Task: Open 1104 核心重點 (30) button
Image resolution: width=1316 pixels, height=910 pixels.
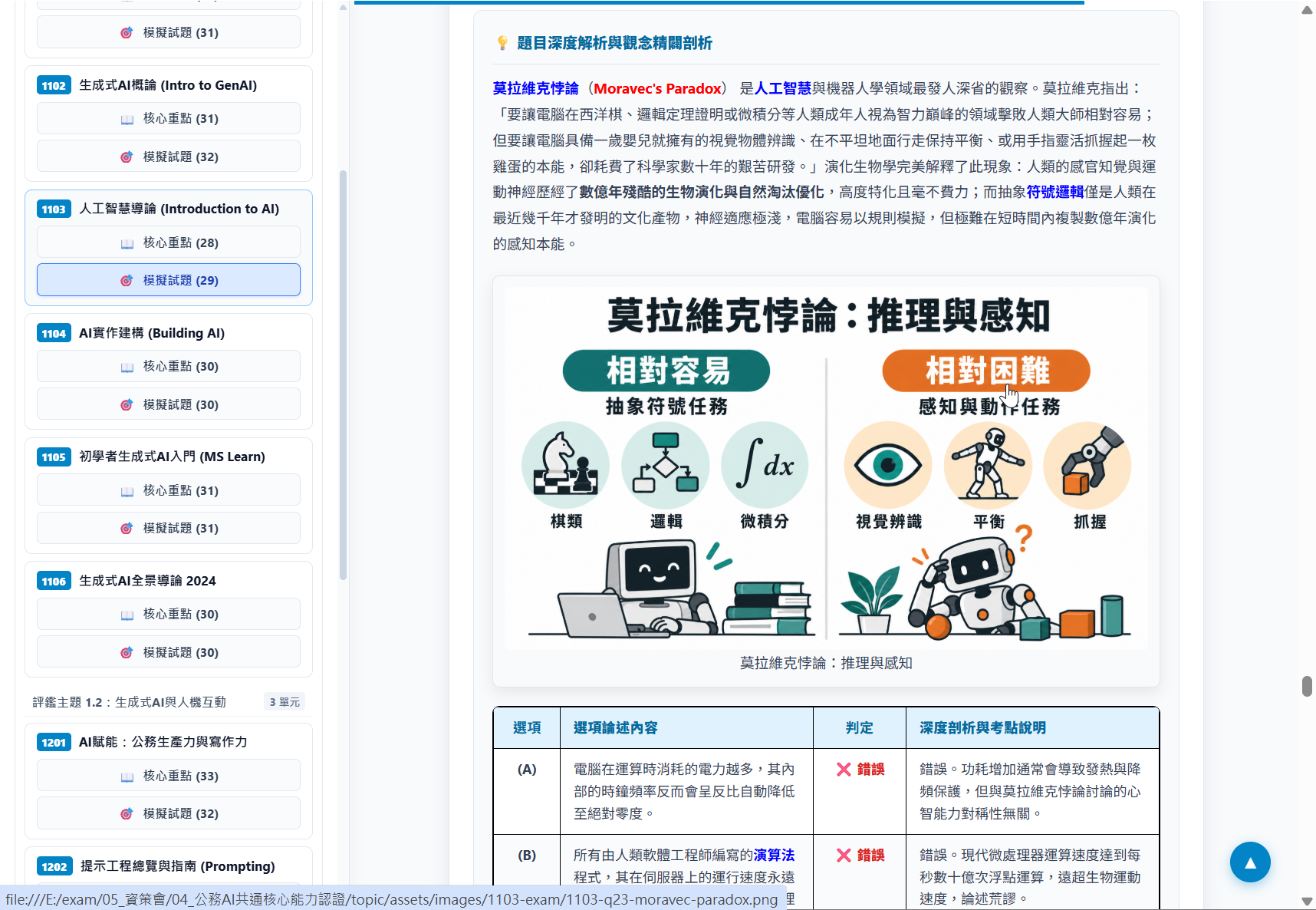Action: 169,366
